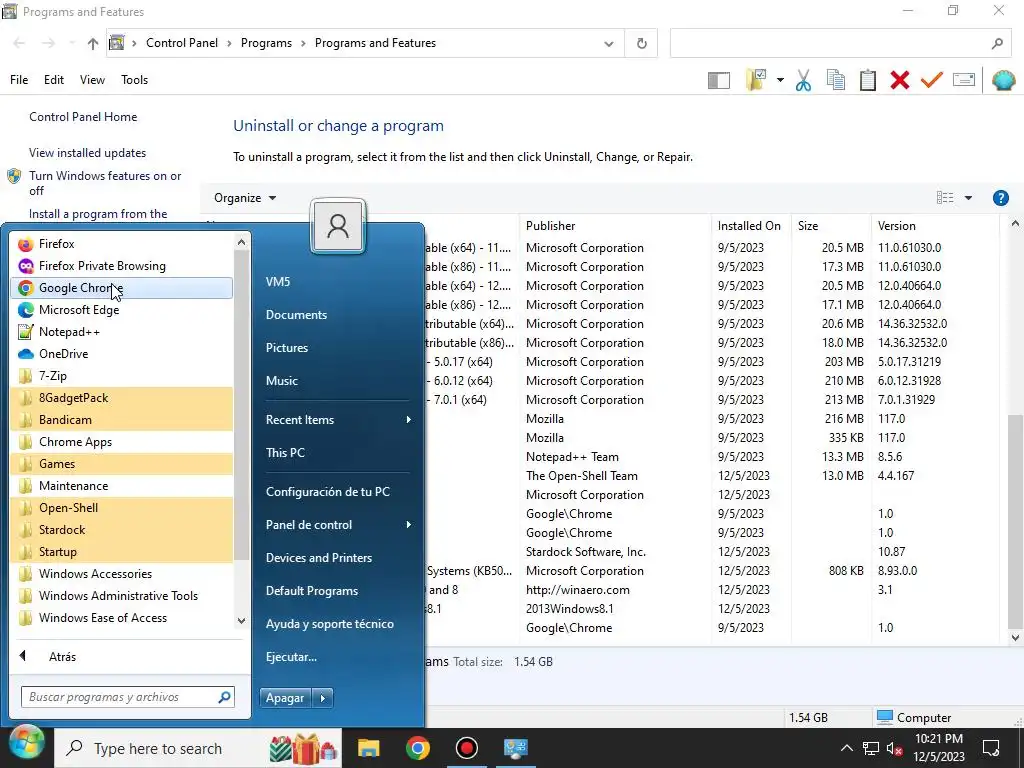Image resolution: width=1024 pixels, height=768 pixels.
Task: Open the File menu
Action: click(x=19, y=80)
